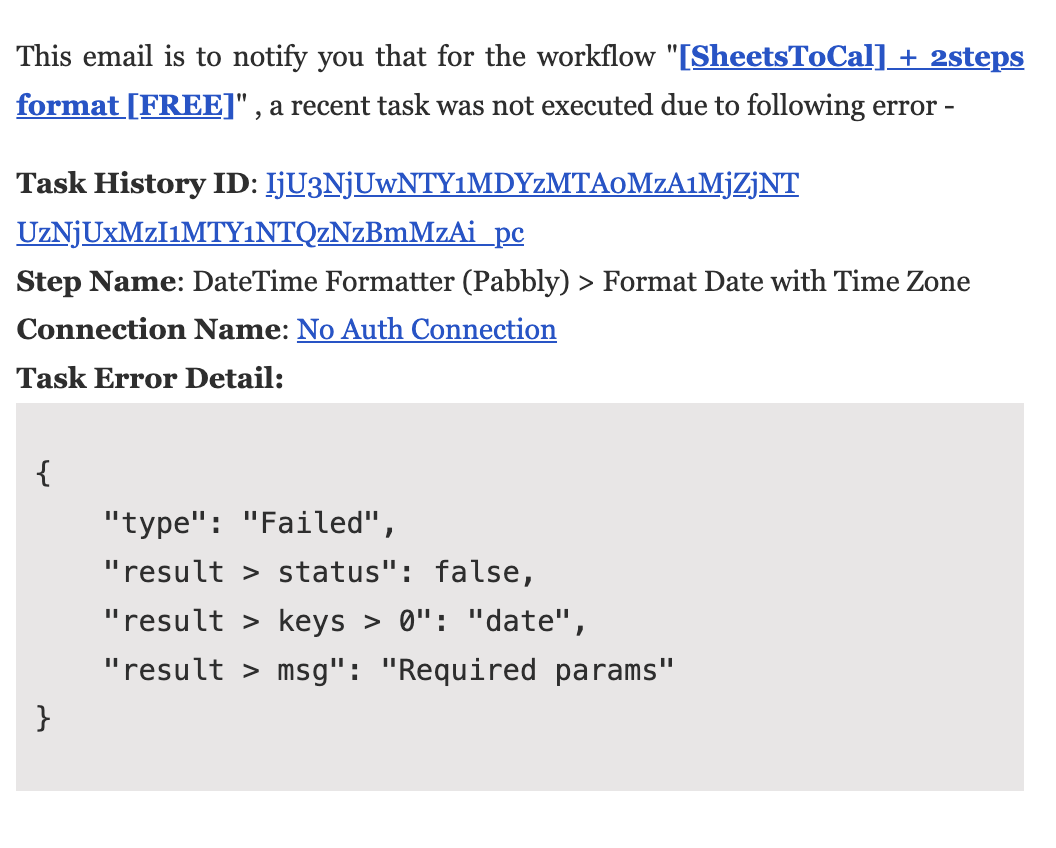Click the "No Auth Connection" link
This screenshot has width=1056, height=848.
[x=426, y=330]
